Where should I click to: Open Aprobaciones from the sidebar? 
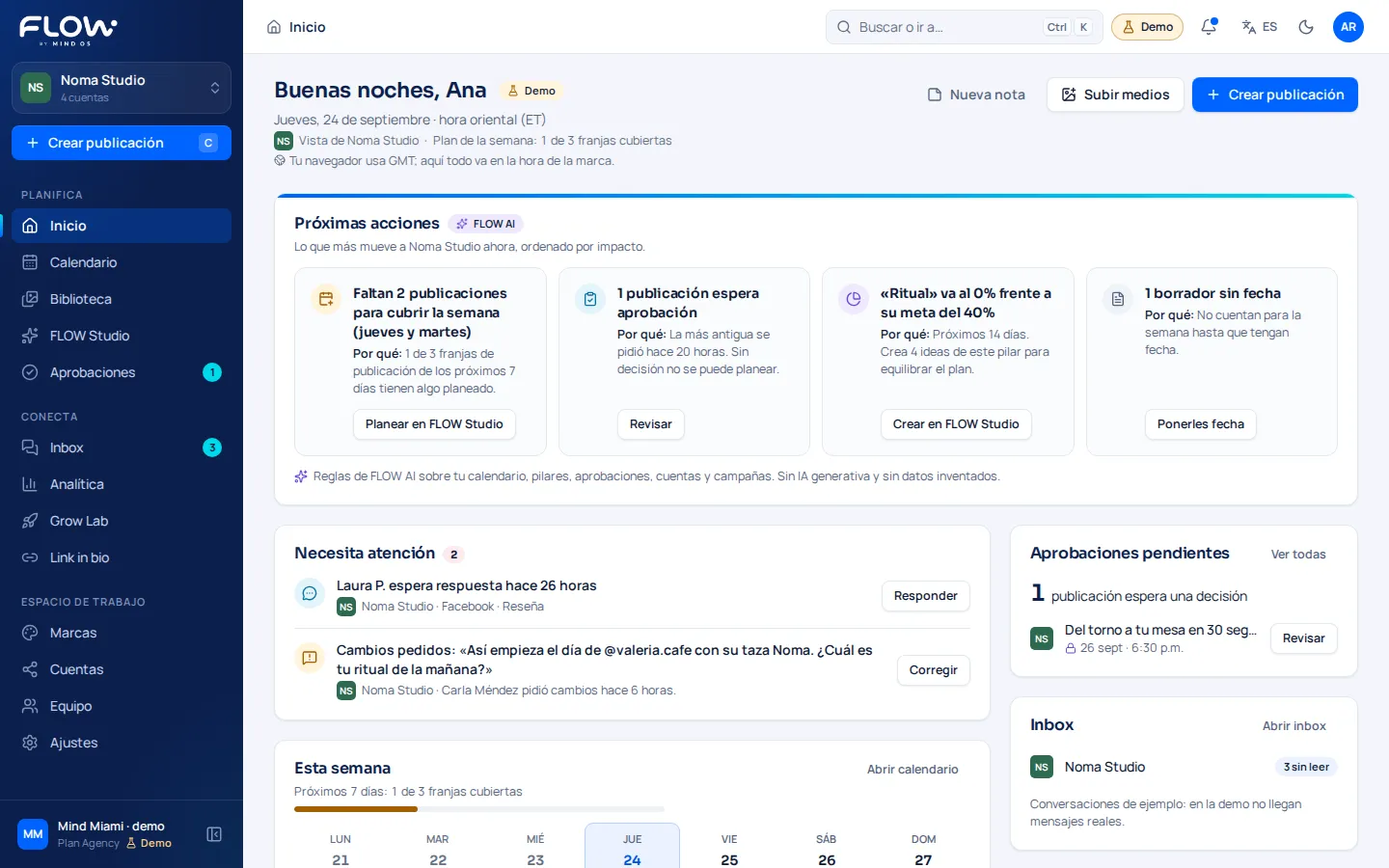pos(122,372)
